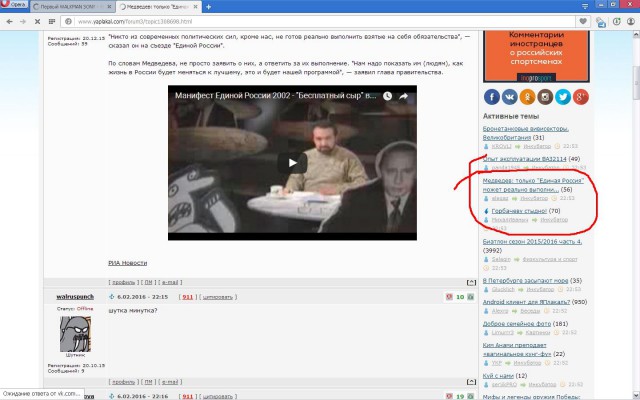Image resolution: width=640 pixels, height=400 pixels.
Task: Share the video with arrow icon
Action: click(x=403, y=96)
